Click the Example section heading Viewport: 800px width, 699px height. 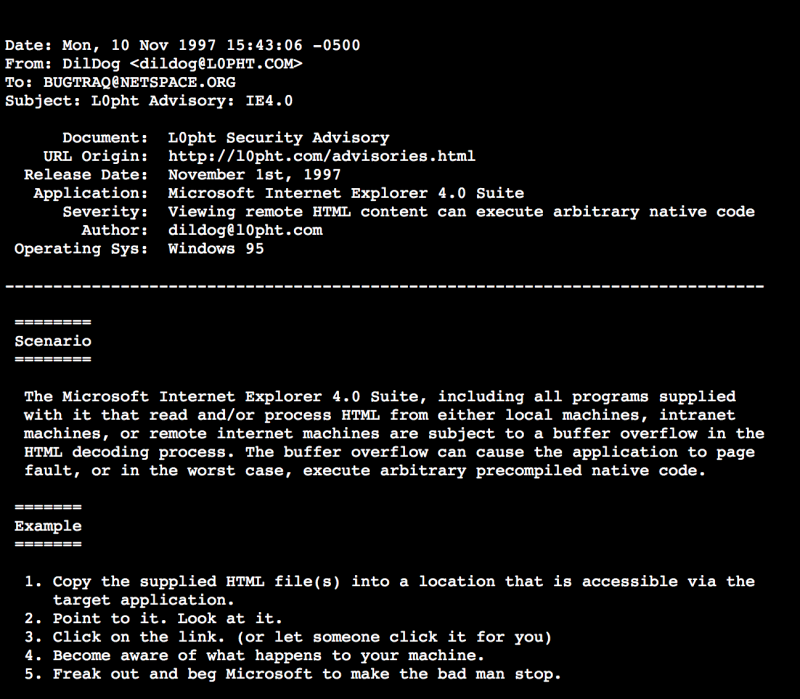tap(48, 526)
